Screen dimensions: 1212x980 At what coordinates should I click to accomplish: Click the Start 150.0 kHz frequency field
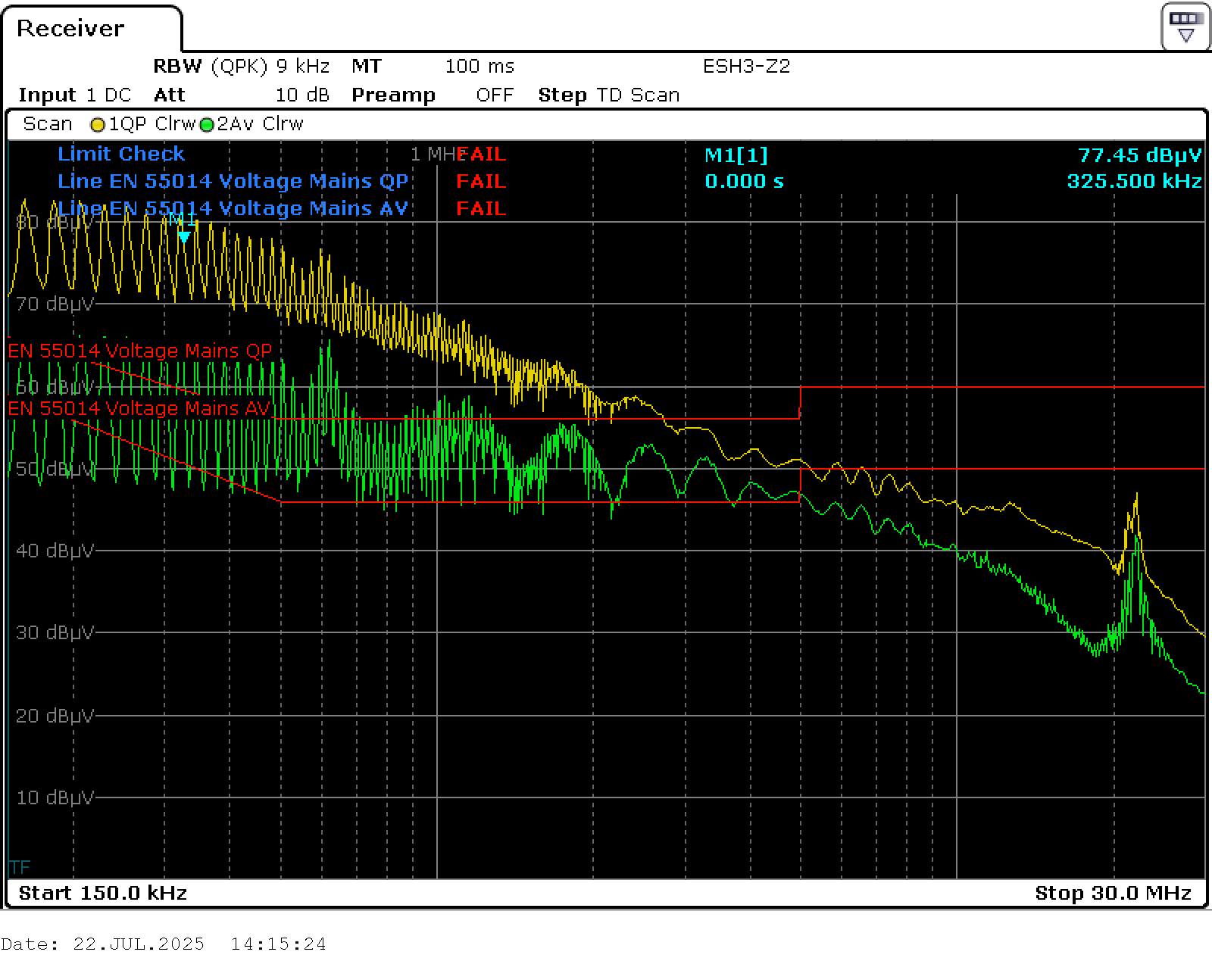(x=102, y=893)
